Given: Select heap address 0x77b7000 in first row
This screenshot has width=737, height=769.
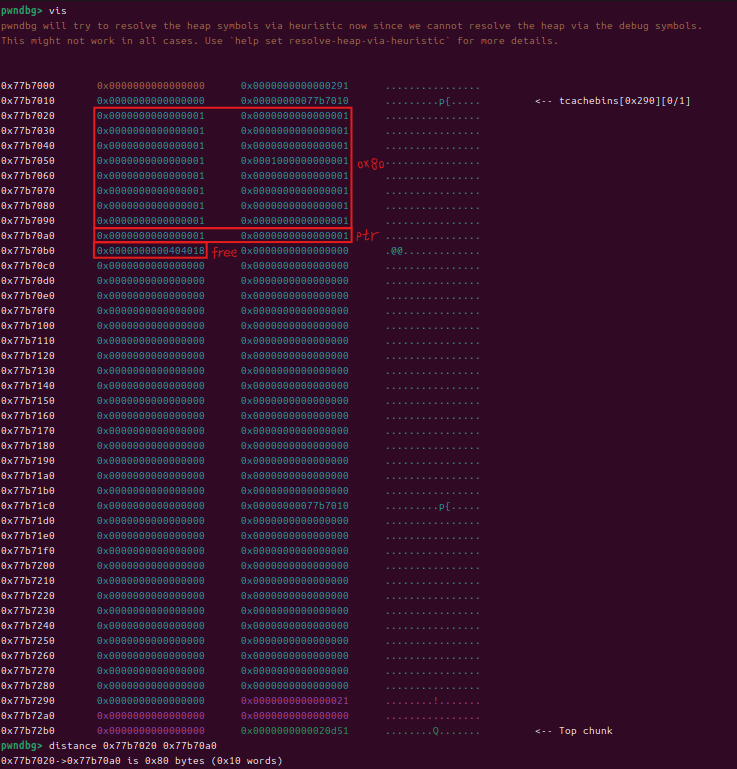Looking at the screenshot, I should click(x=28, y=86).
